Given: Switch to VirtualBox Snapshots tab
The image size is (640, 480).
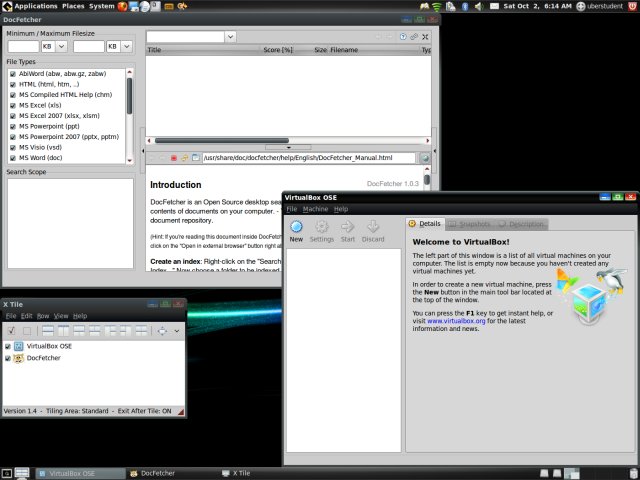Looking at the screenshot, I should [x=469, y=224].
